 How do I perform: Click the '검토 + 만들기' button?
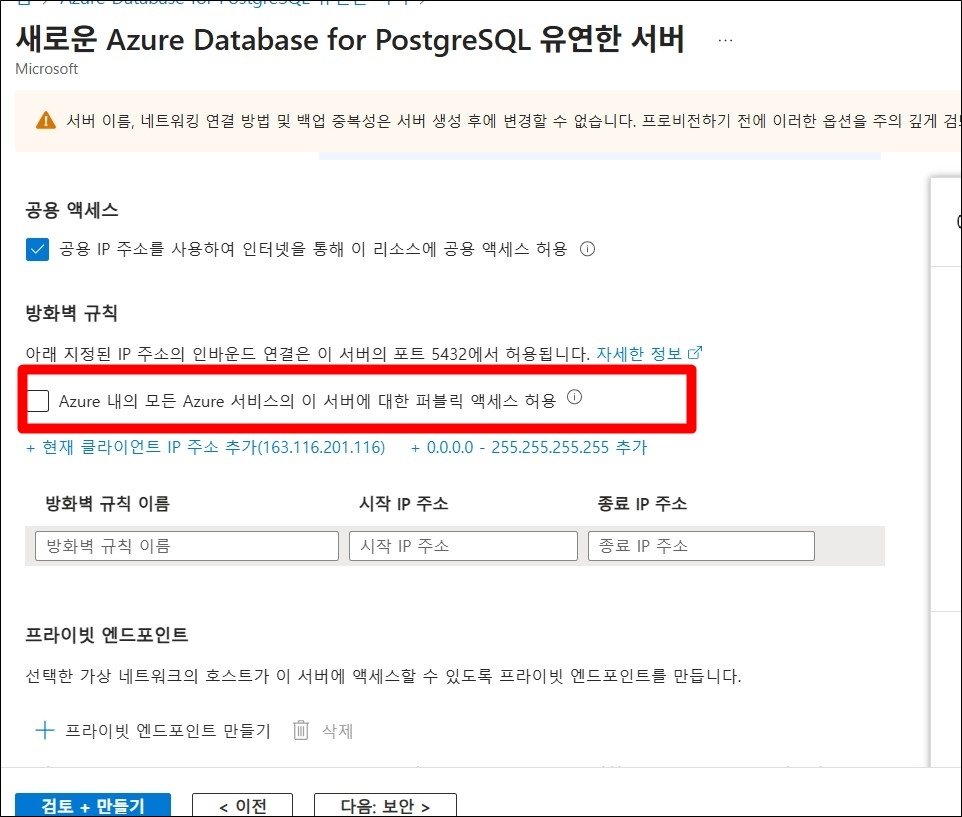point(93,805)
